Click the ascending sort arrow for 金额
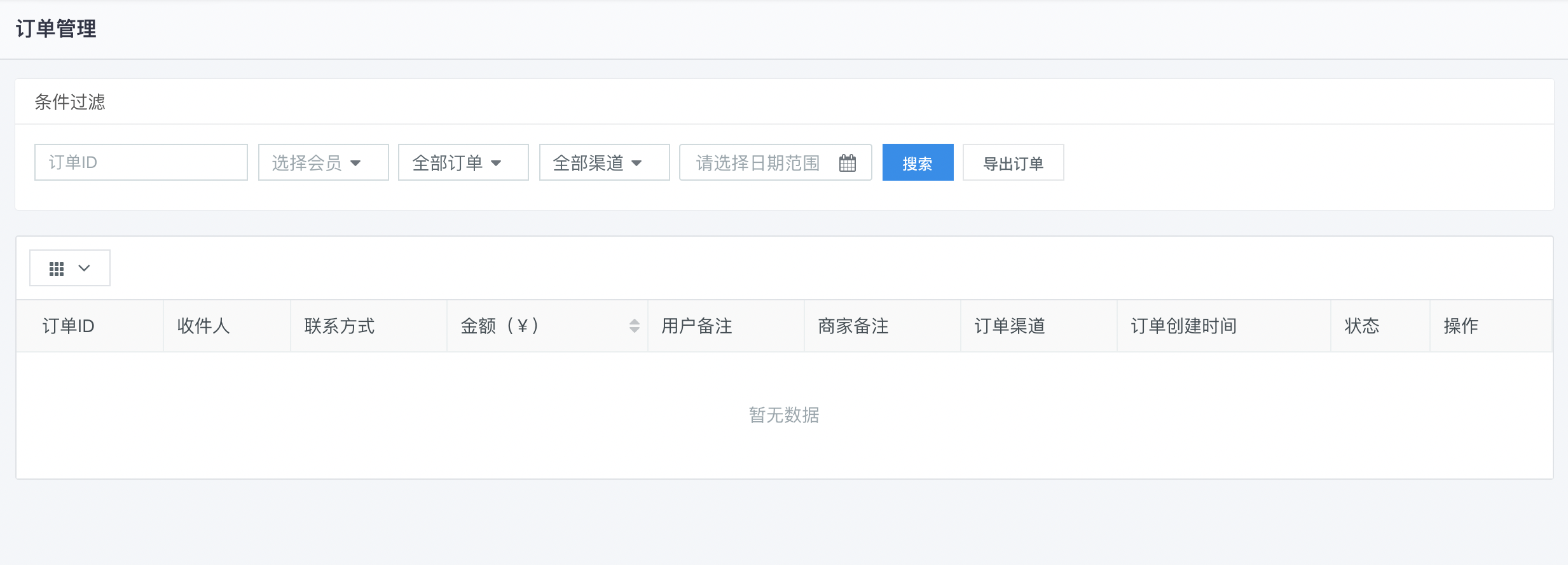The width and height of the screenshot is (1568, 565). click(634, 321)
